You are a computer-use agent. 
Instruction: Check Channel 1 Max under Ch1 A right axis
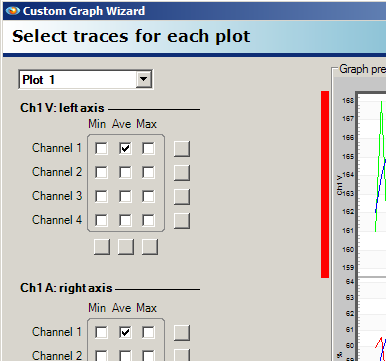coord(148,332)
